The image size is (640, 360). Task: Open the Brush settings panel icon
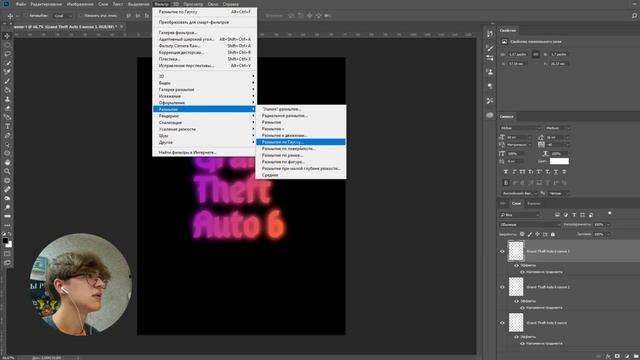[490, 48]
